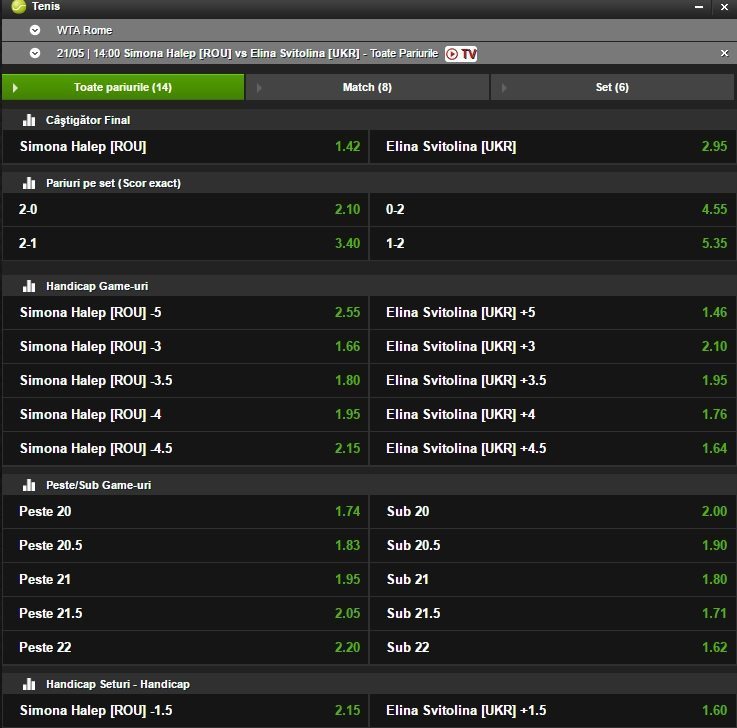Click chart icon beside Handicap Game-uri
737x728 pixels.
pos(29,286)
